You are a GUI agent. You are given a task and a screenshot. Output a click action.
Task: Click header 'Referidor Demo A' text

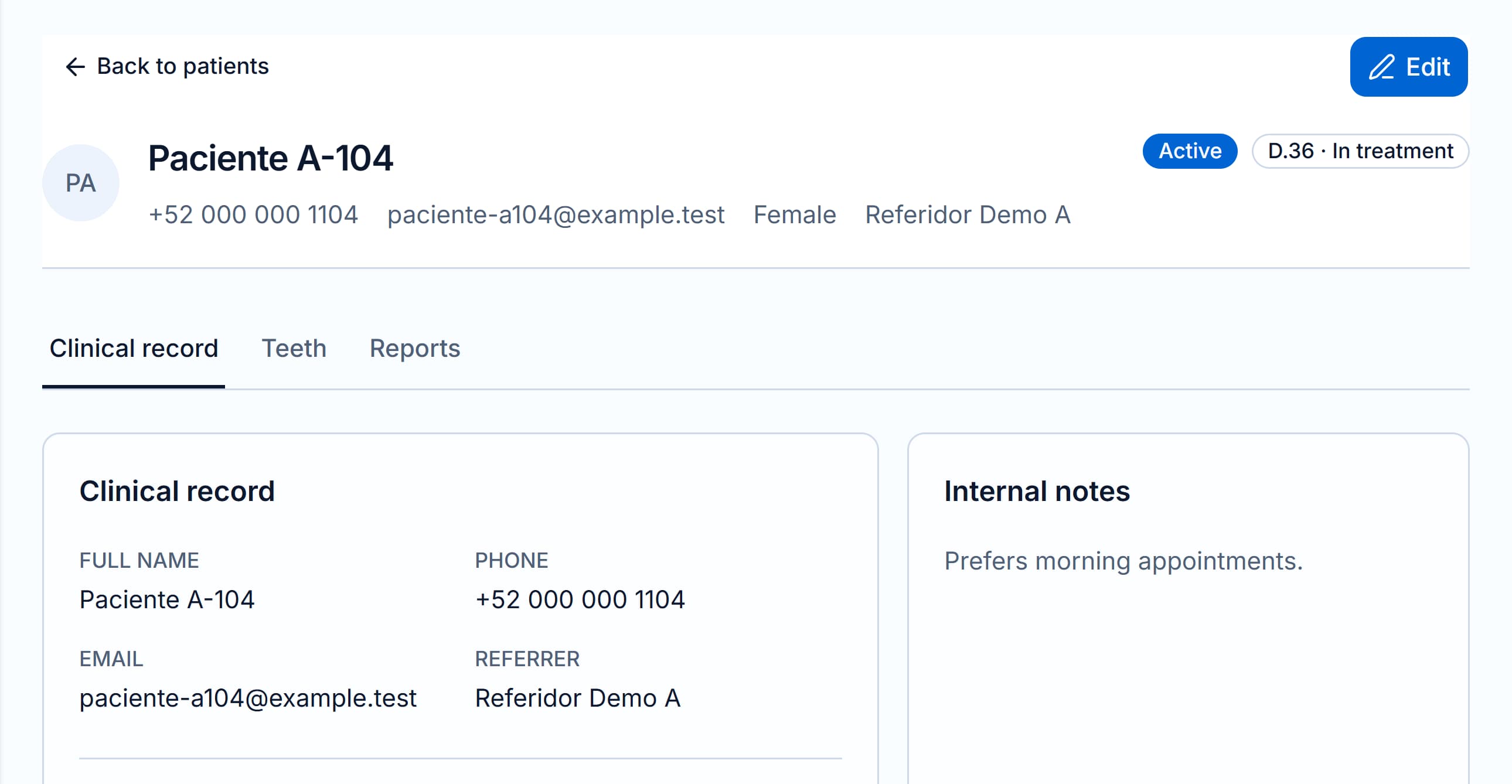(x=968, y=215)
